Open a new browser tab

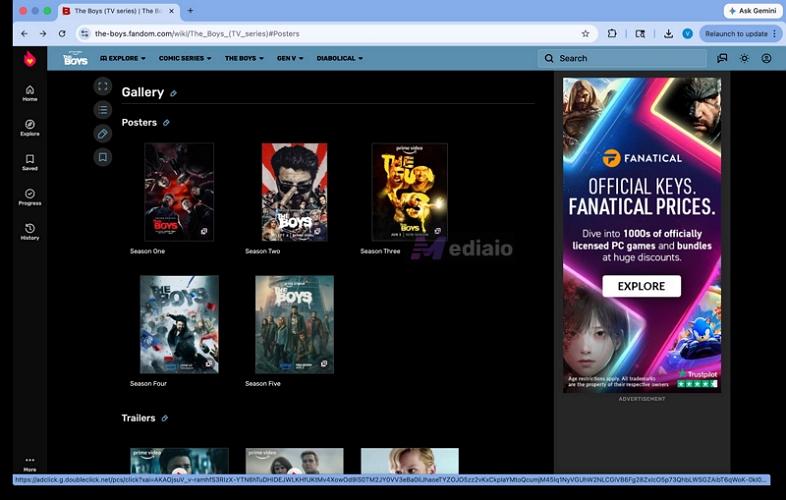(190, 11)
